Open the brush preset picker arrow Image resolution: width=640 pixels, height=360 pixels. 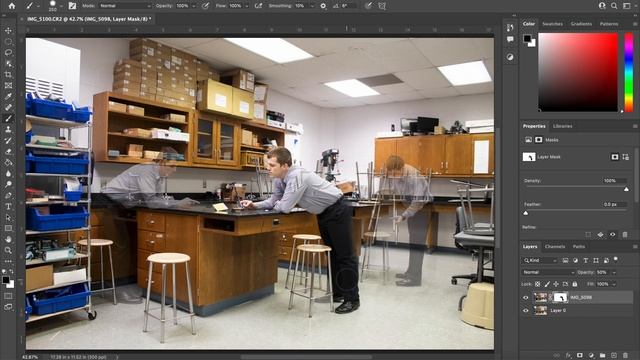(x=62, y=6)
